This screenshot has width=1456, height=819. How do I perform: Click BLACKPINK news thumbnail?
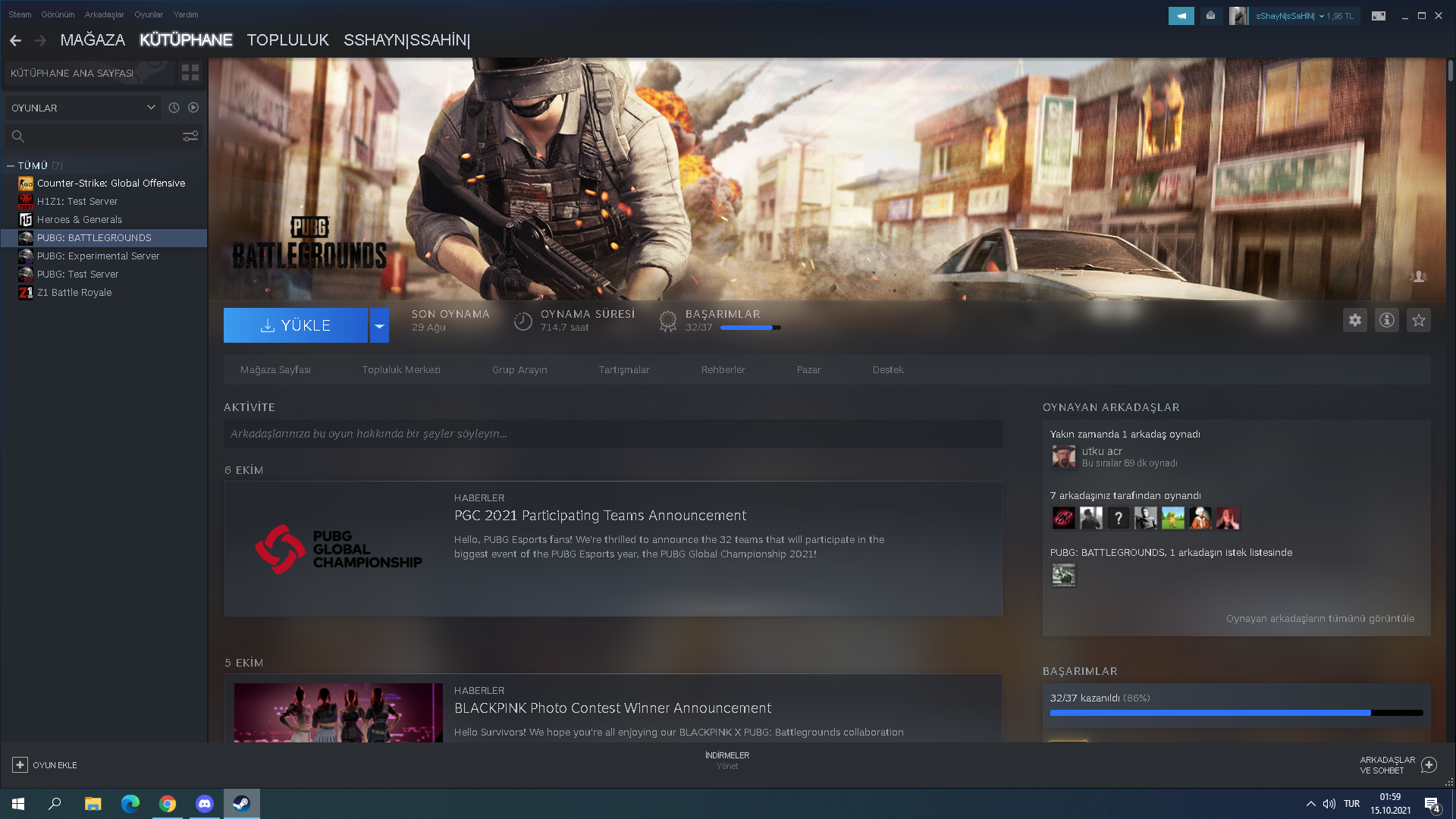338,713
